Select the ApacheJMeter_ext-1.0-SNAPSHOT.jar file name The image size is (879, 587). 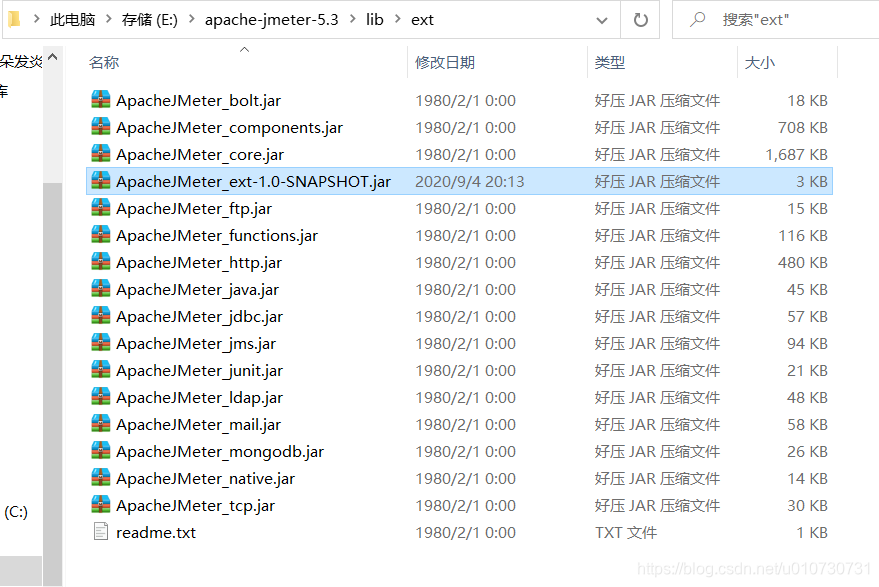point(253,181)
